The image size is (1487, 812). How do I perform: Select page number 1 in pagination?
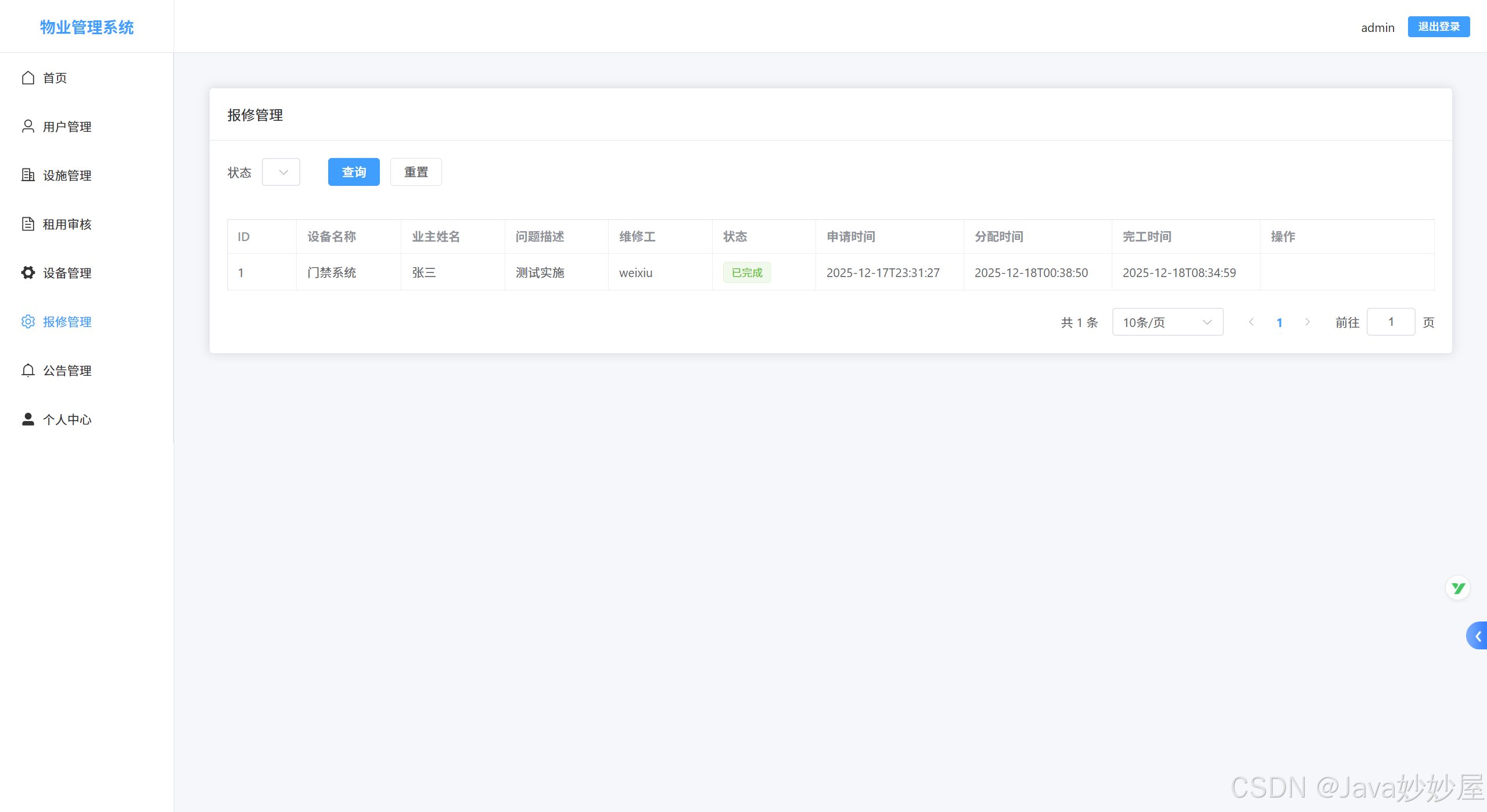pos(1279,322)
